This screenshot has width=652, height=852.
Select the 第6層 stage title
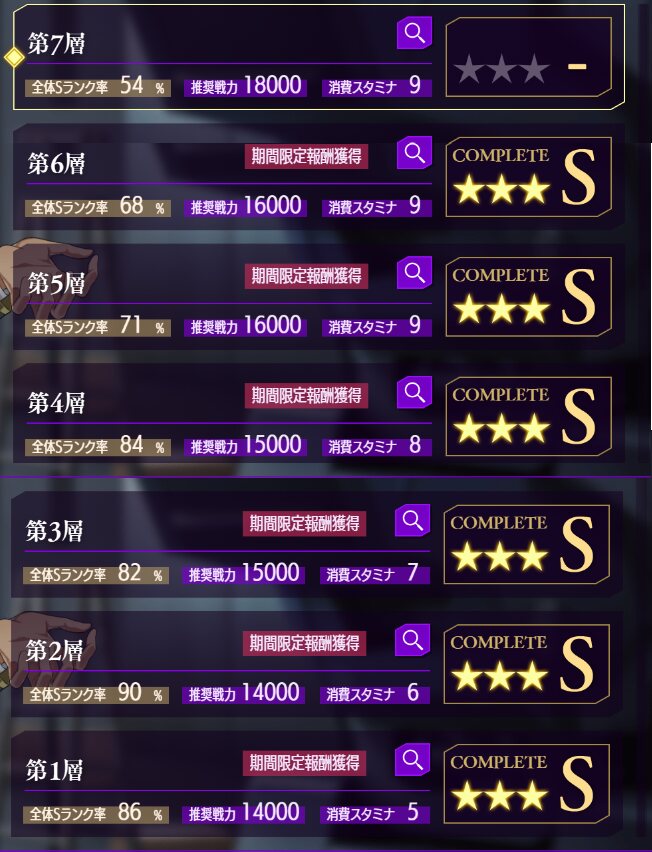pos(57,163)
